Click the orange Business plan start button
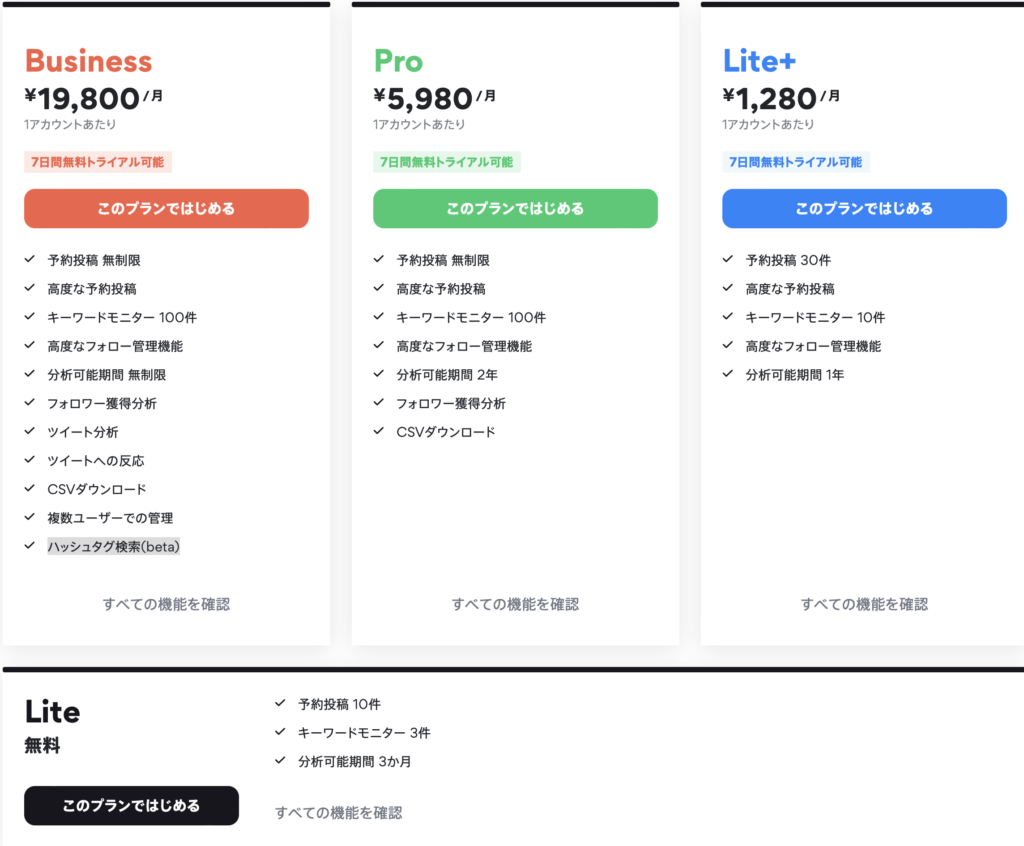 pyautogui.click(x=166, y=209)
